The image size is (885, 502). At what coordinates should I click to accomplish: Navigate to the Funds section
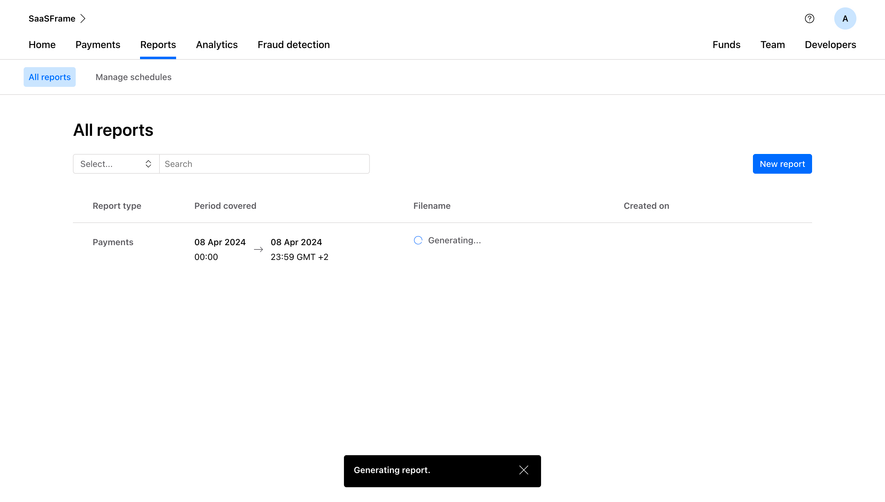pos(726,45)
